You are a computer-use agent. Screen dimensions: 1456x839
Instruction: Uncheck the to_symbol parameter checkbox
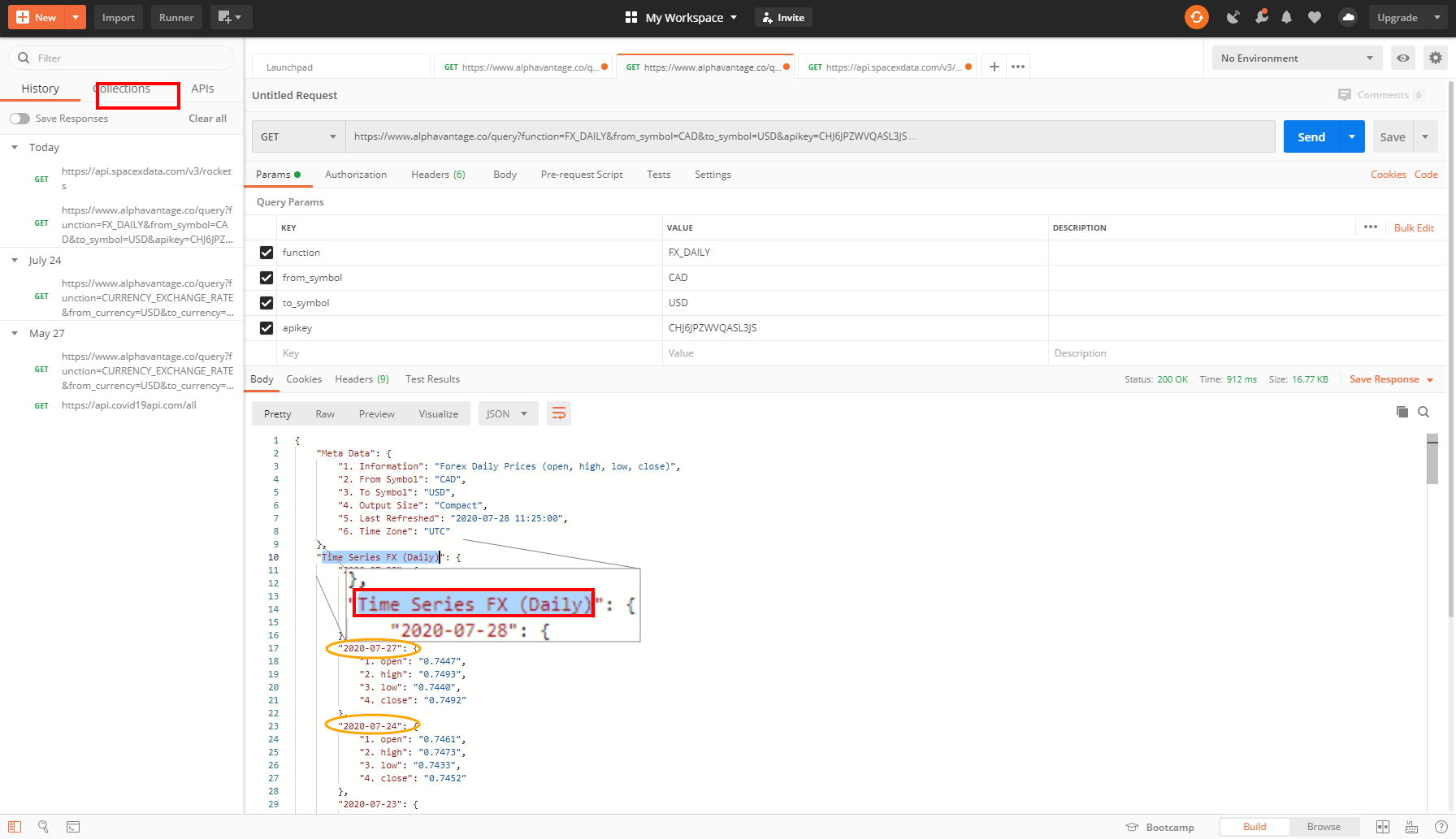266,303
